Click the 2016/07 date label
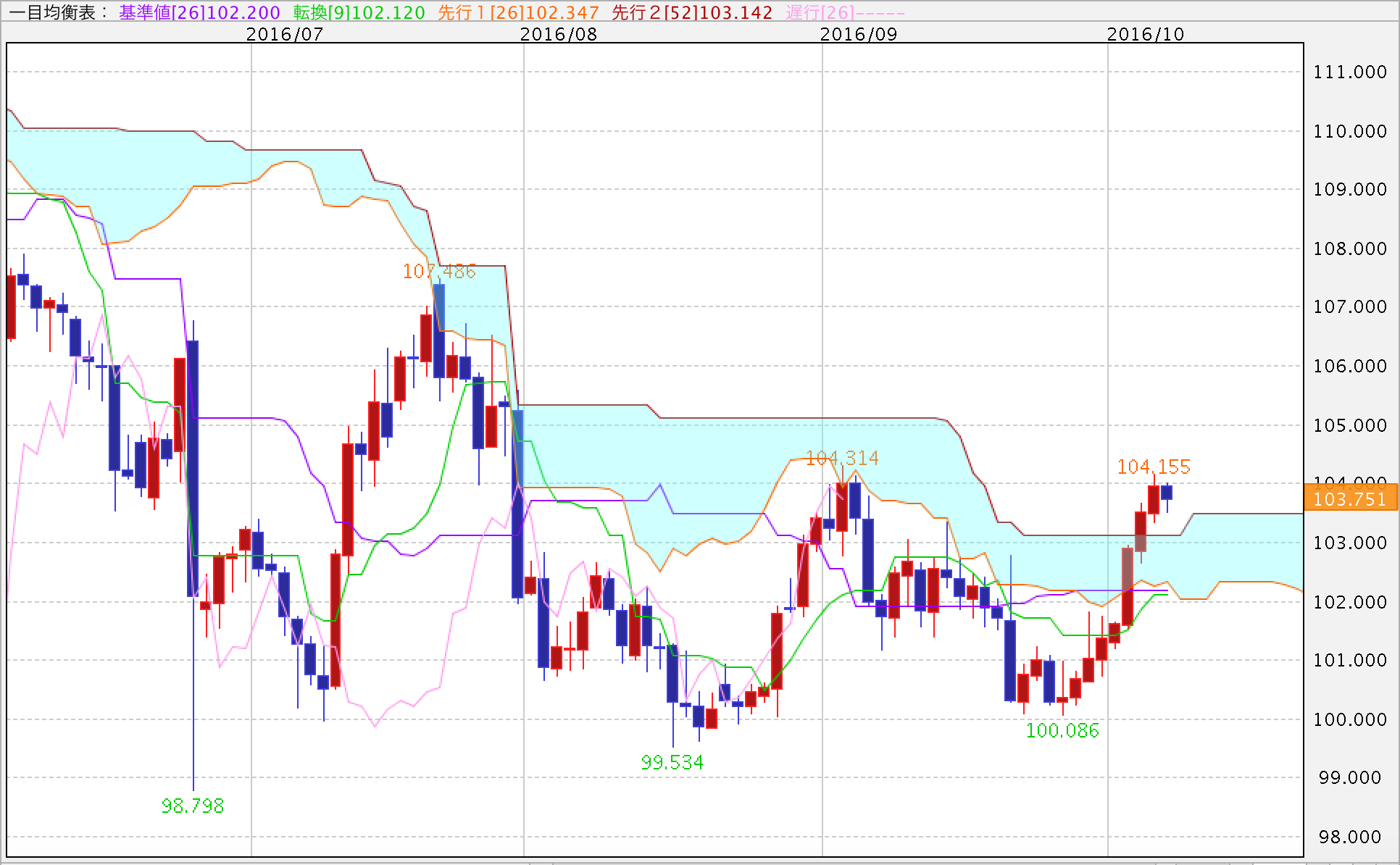 [284, 34]
